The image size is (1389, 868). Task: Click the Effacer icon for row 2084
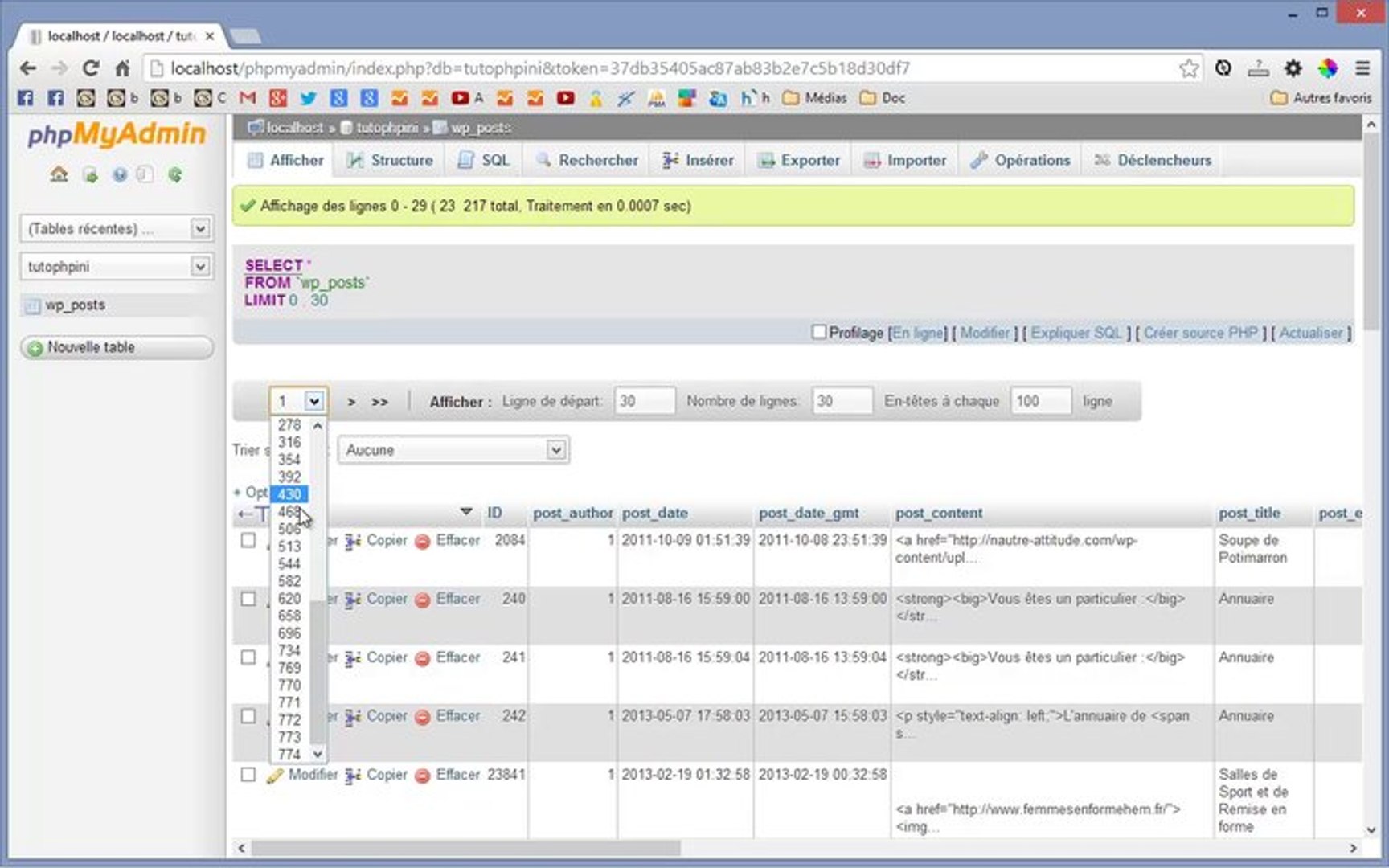click(423, 542)
